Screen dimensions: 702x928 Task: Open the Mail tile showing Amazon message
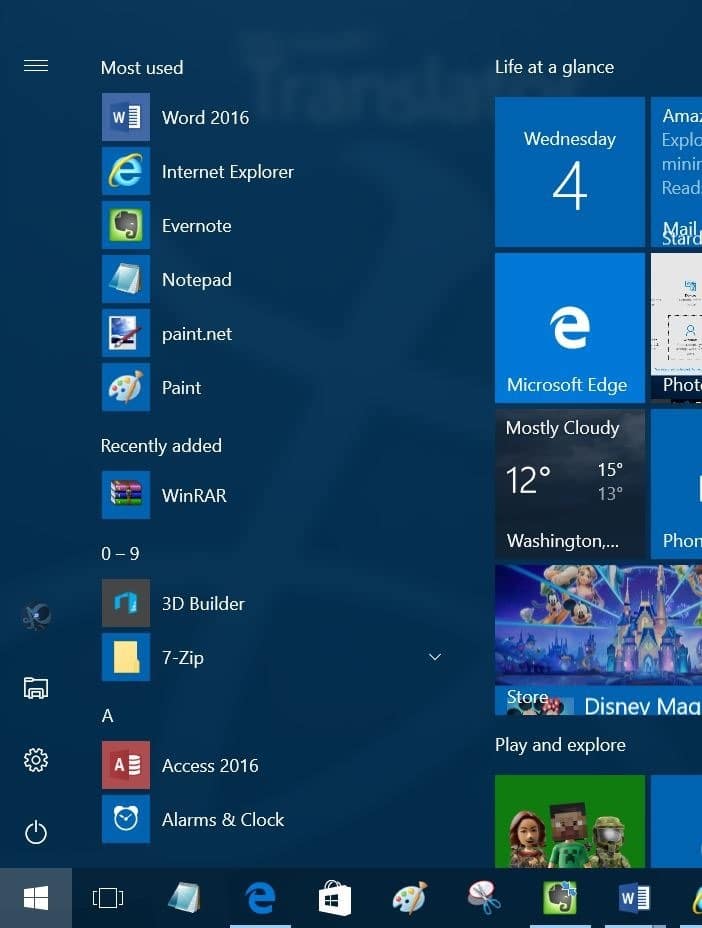(676, 172)
